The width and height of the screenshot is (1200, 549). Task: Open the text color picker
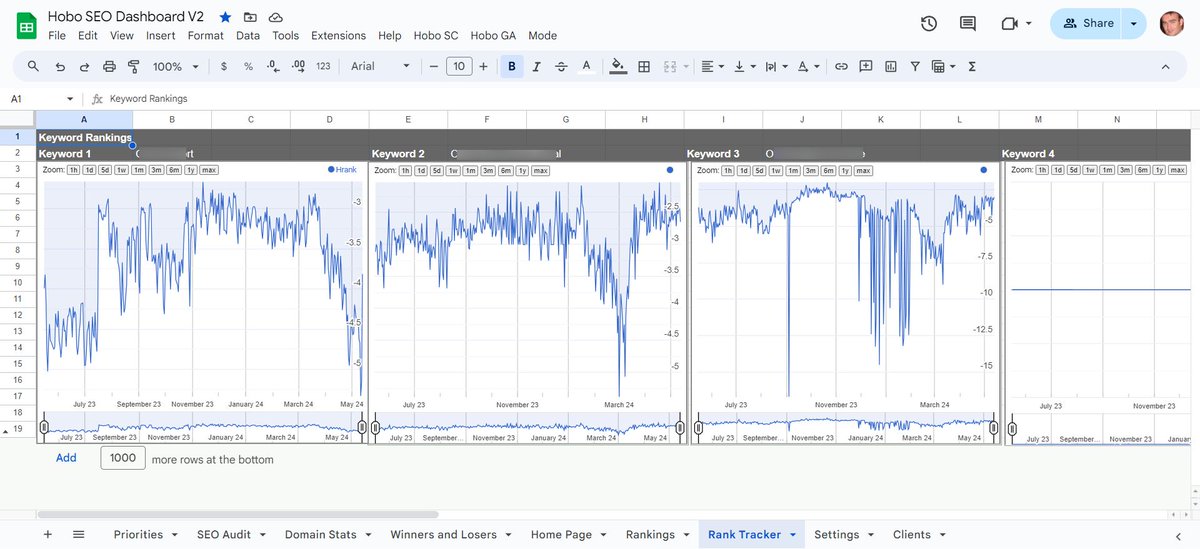587,66
